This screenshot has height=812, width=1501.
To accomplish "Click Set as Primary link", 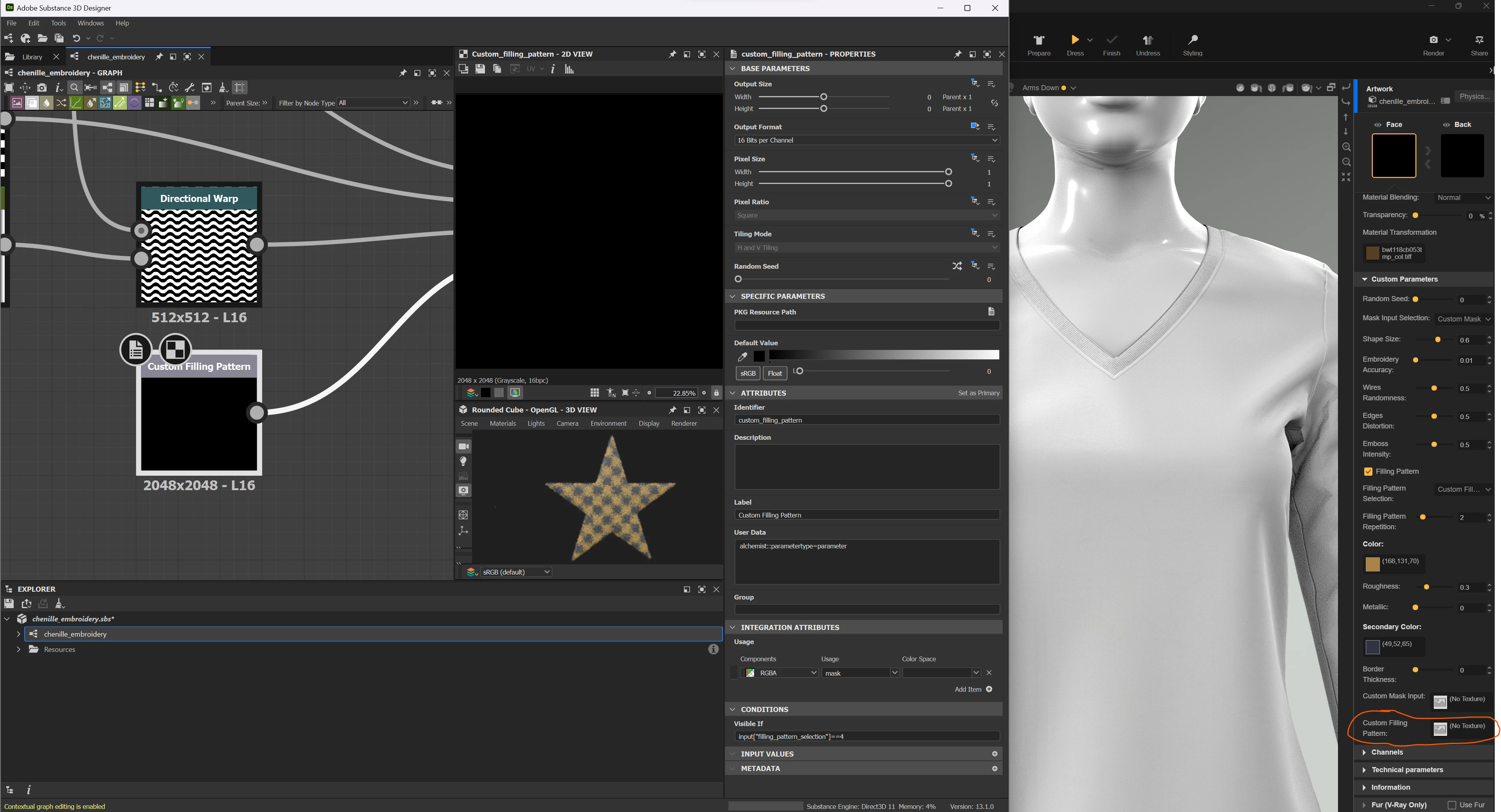I will [979, 393].
